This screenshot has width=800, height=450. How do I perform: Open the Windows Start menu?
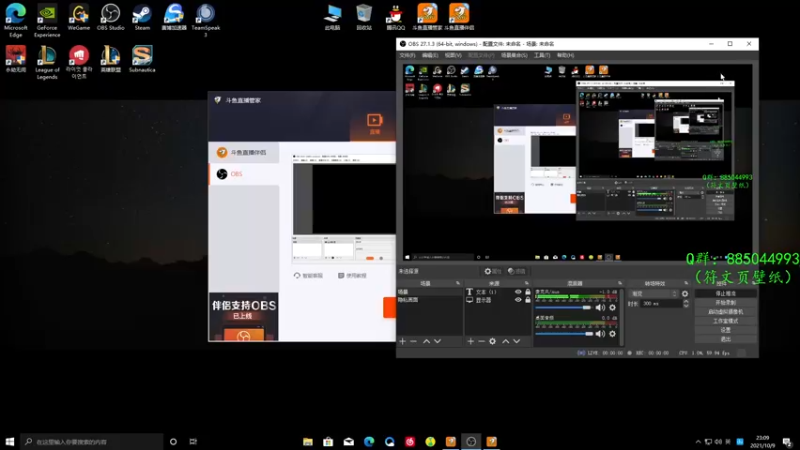click(x=10, y=442)
